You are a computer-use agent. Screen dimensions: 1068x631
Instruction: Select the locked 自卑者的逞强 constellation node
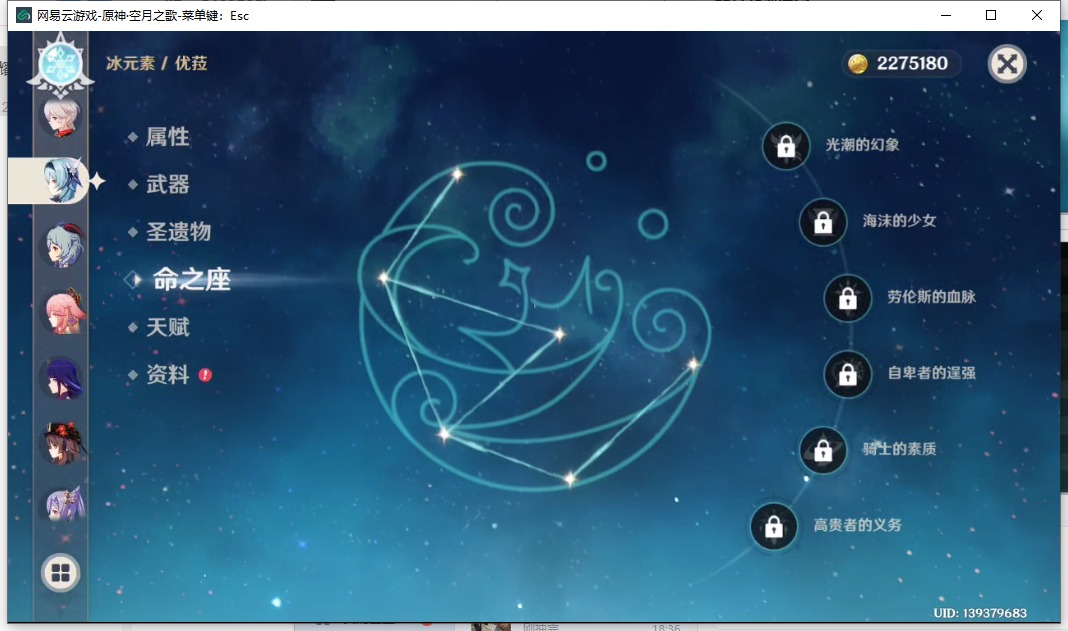pyautogui.click(x=848, y=374)
